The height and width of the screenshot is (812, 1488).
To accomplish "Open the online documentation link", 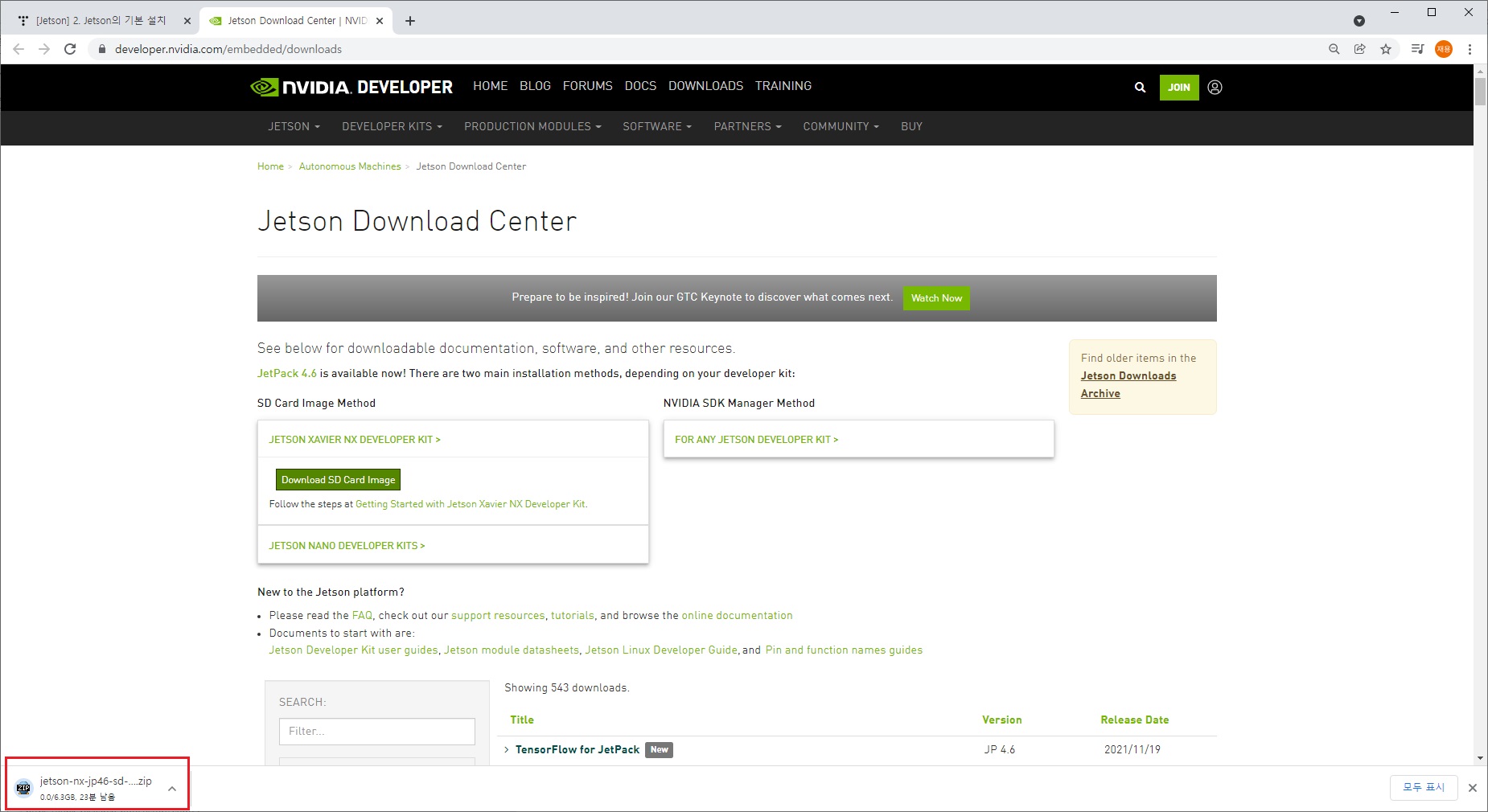I will (x=737, y=615).
